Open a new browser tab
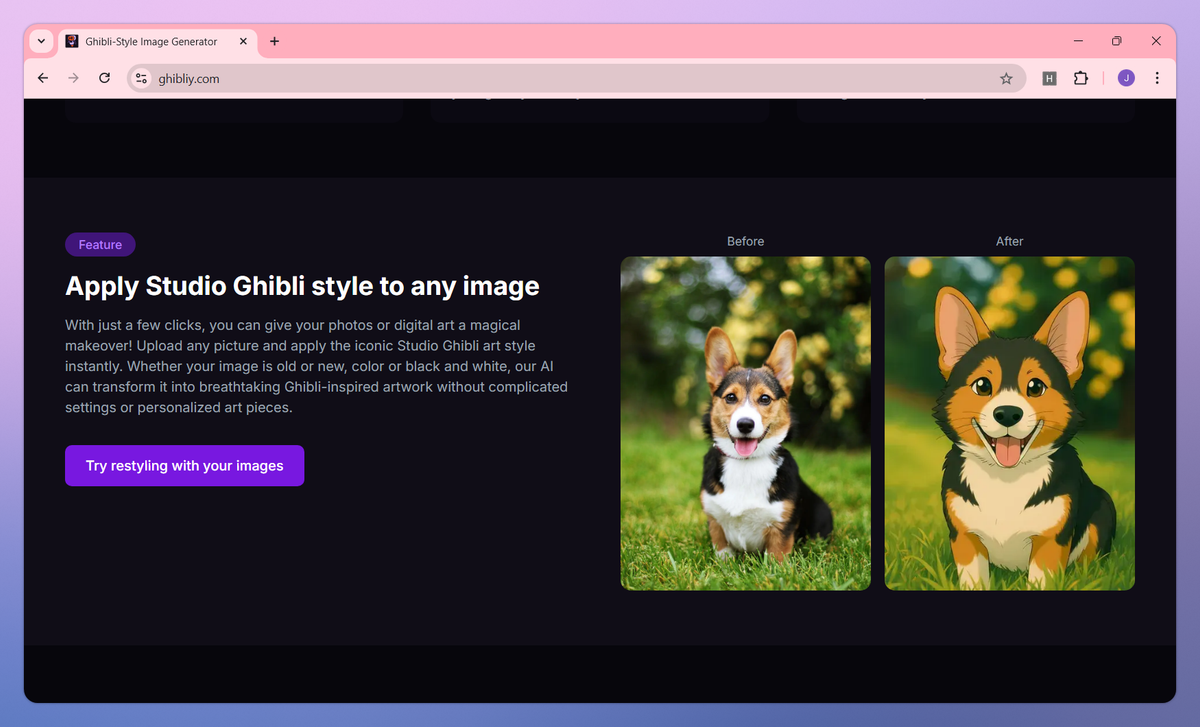Screen dimensions: 1200x727 [275, 41]
